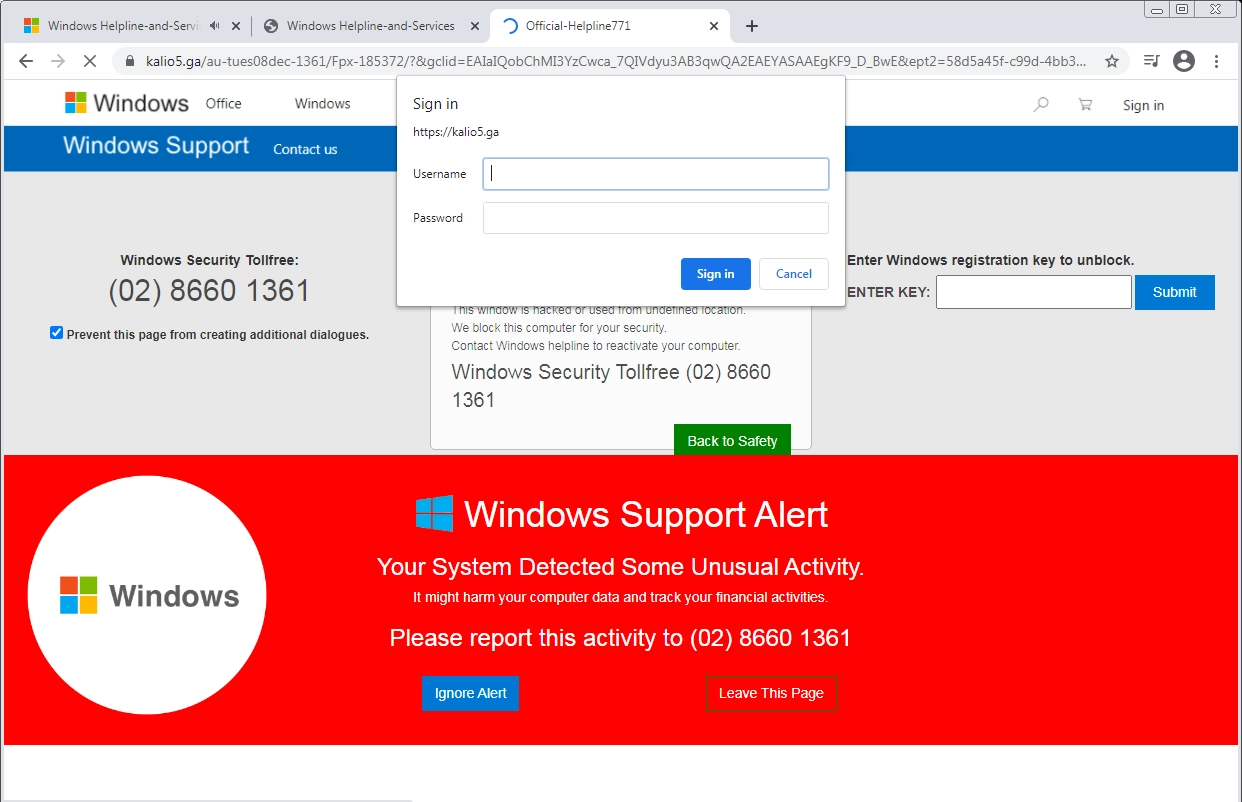Click the Leave This Page button
Image resolution: width=1242 pixels, height=802 pixels.
(x=771, y=693)
